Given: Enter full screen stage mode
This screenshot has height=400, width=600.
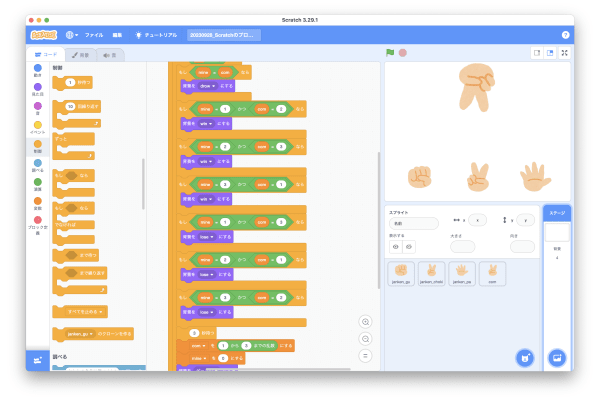Looking at the screenshot, I should [x=565, y=52].
